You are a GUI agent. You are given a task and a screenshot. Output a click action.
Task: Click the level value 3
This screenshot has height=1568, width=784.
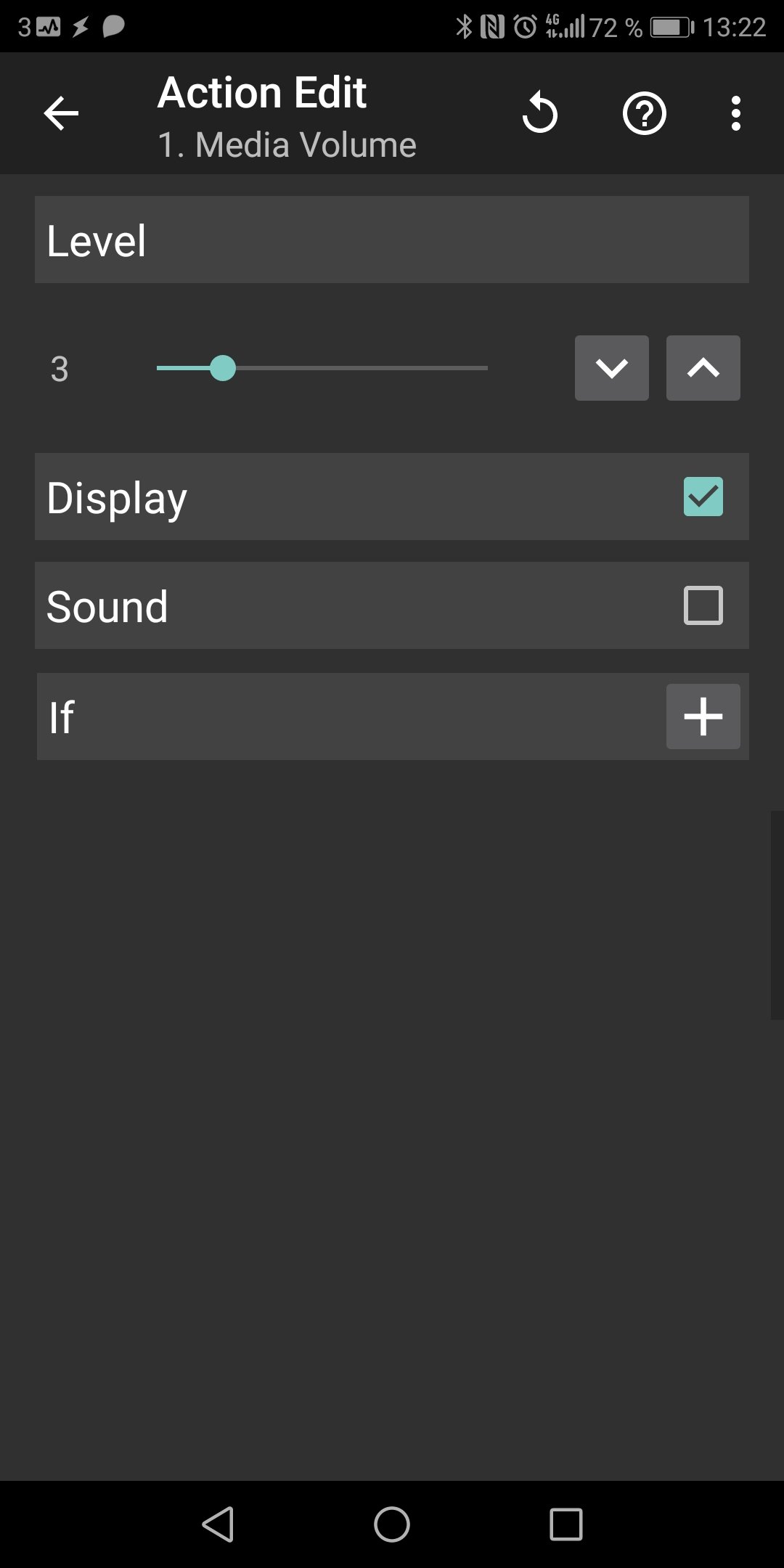(60, 369)
